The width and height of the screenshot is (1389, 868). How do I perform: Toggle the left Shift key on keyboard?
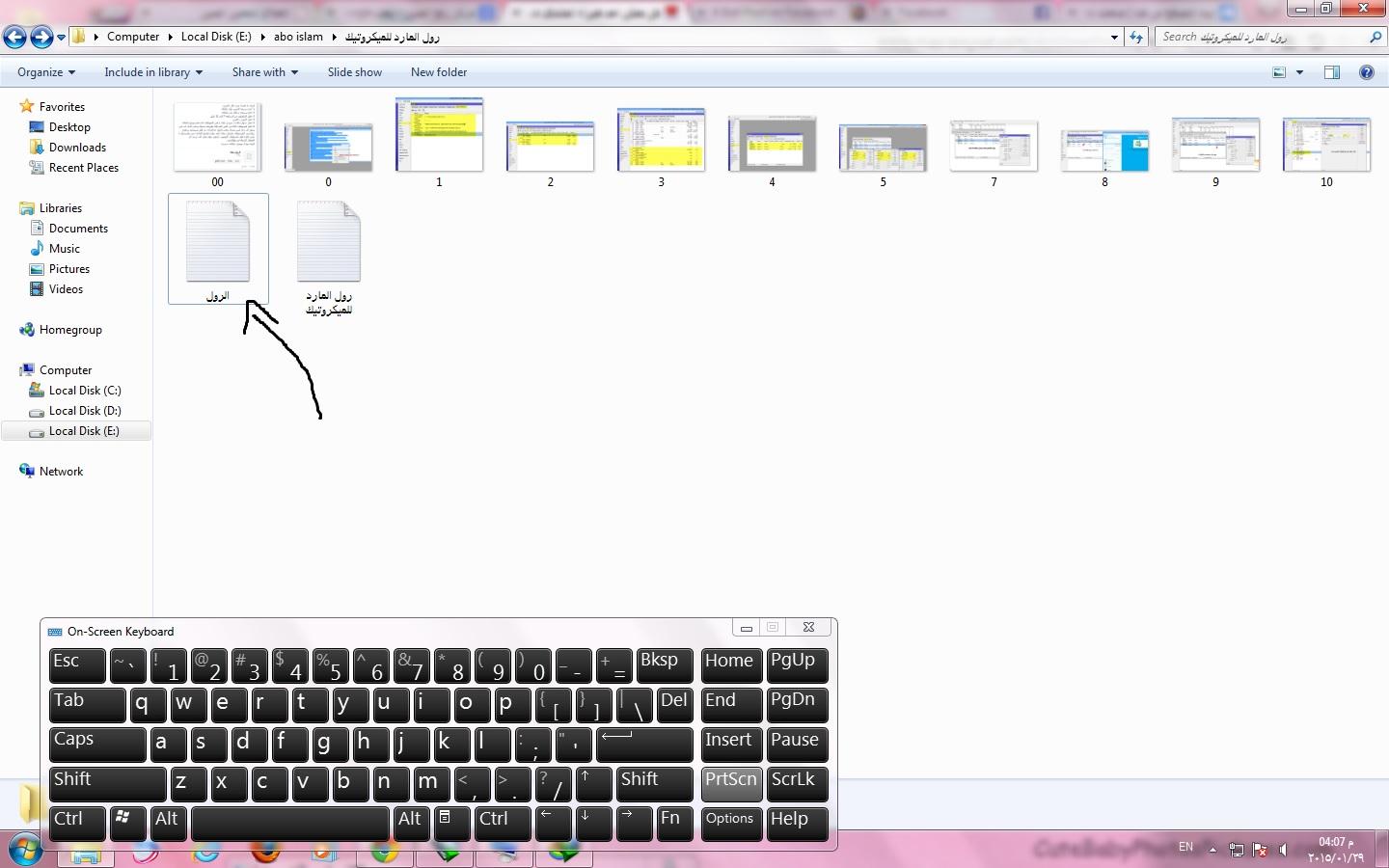[107, 784]
